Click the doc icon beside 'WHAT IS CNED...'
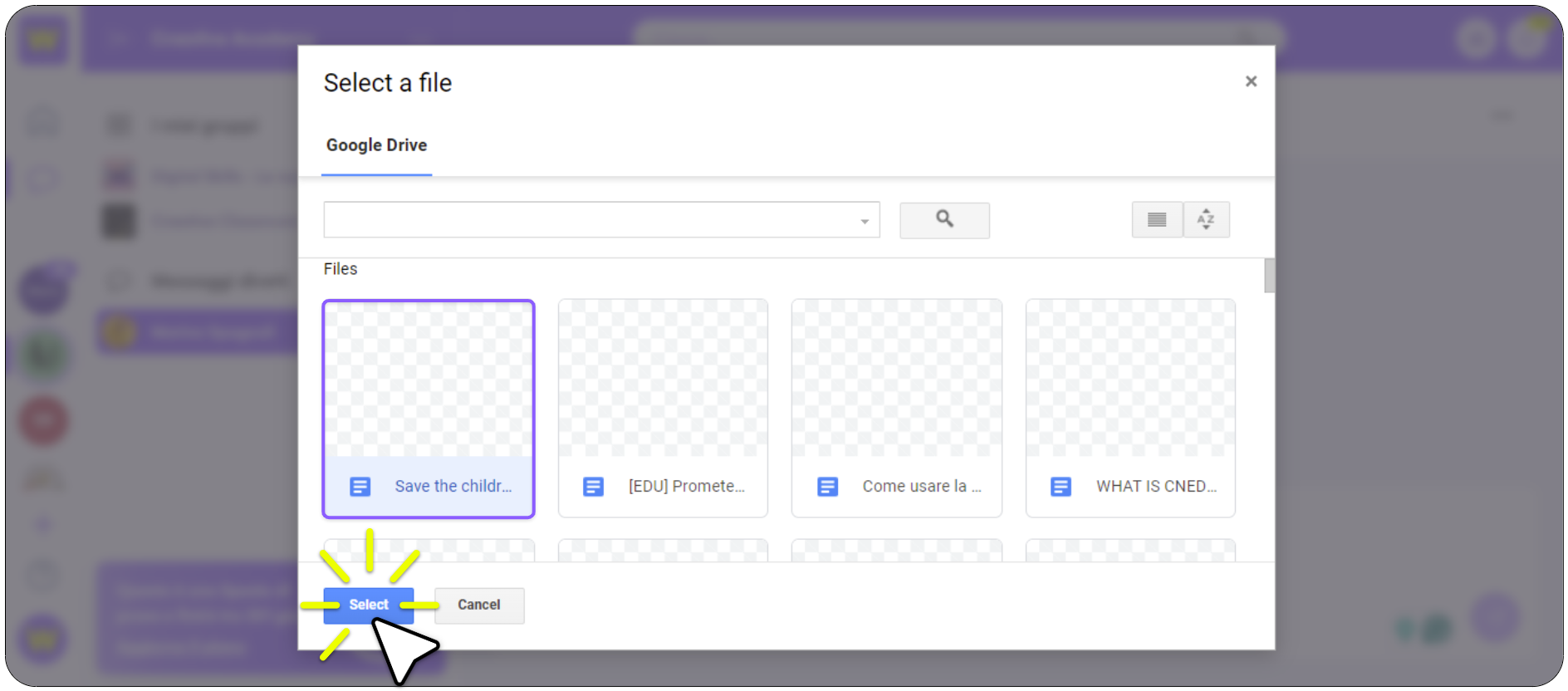The image size is (1568, 691). (1061, 487)
